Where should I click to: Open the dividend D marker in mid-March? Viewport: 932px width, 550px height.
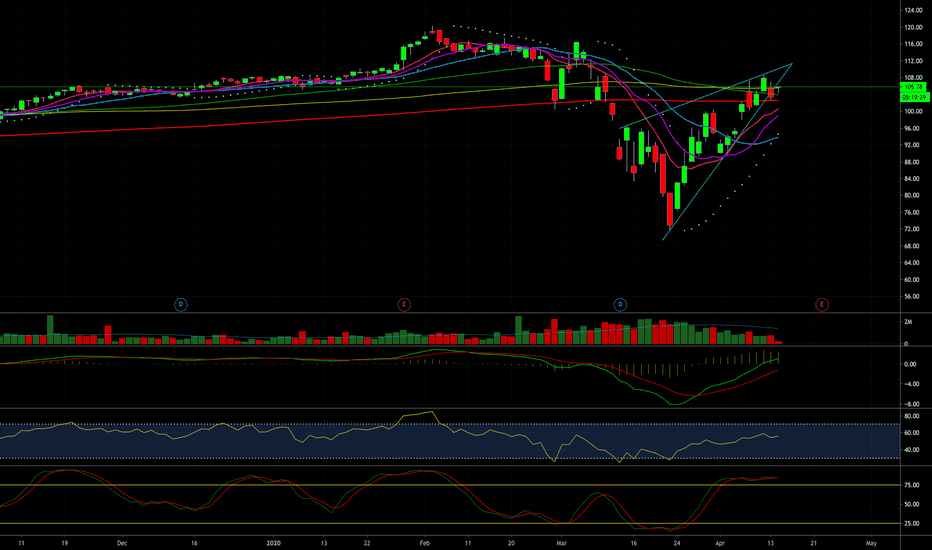click(x=620, y=304)
